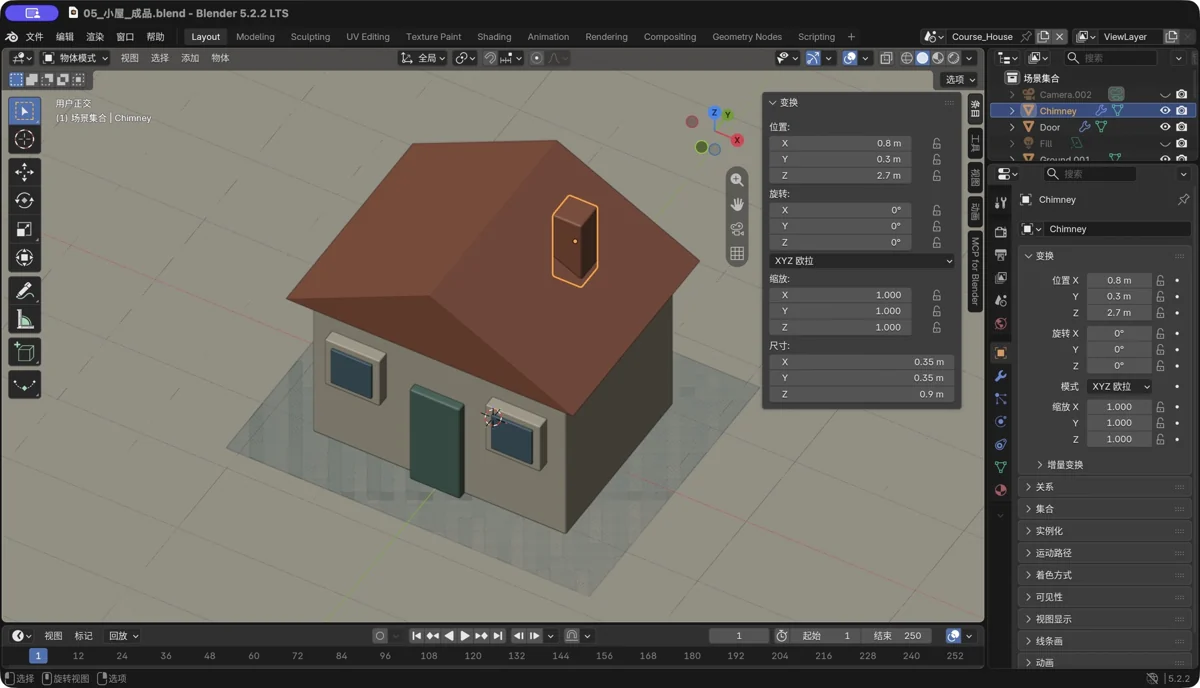
Task: Play the animation in the timeline
Action: click(x=465, y=636)
